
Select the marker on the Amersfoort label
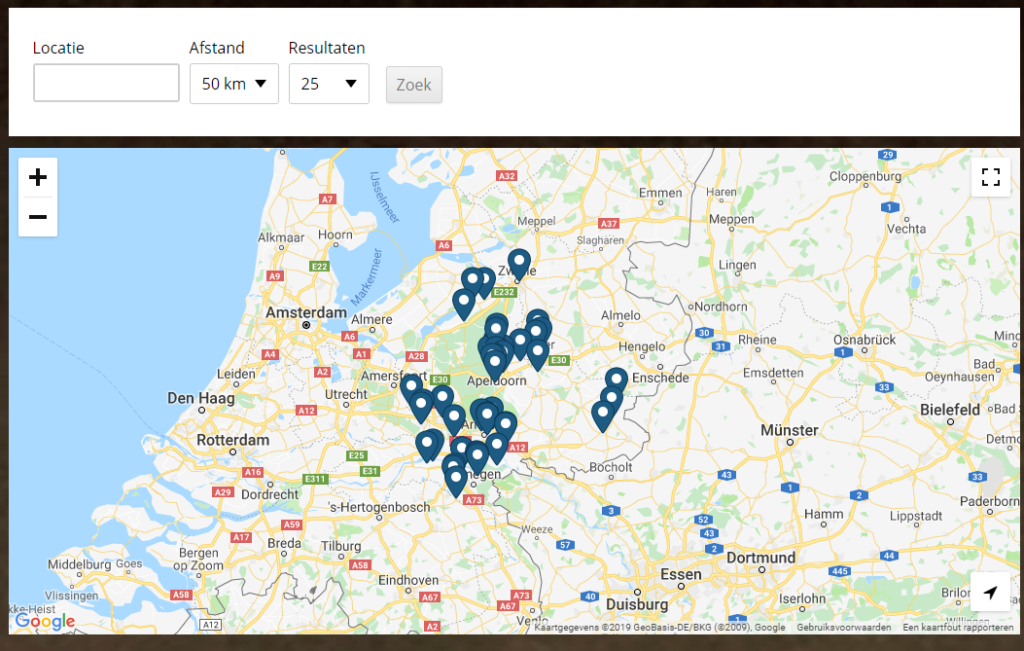pyautogui.click(x=411, y=391)
